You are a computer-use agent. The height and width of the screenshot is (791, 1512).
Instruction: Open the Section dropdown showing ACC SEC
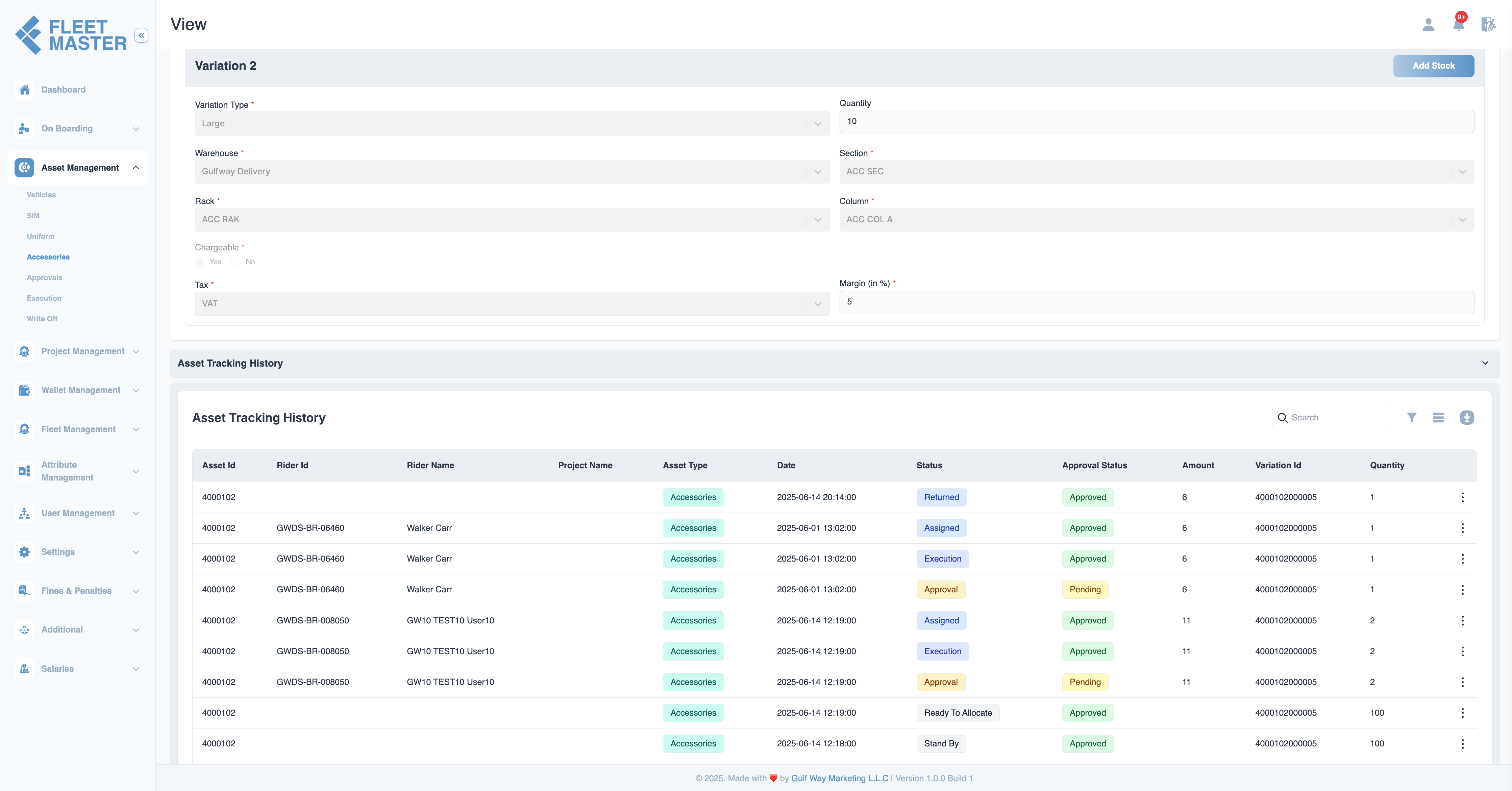[x=1156, y=171]
